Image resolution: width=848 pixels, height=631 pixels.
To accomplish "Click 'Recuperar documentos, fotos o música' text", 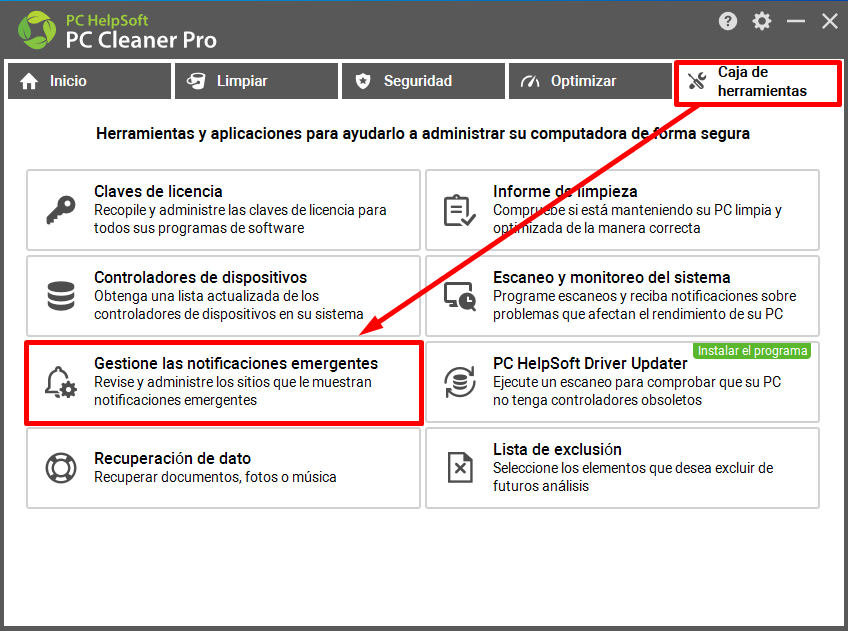I will (215, 477).
